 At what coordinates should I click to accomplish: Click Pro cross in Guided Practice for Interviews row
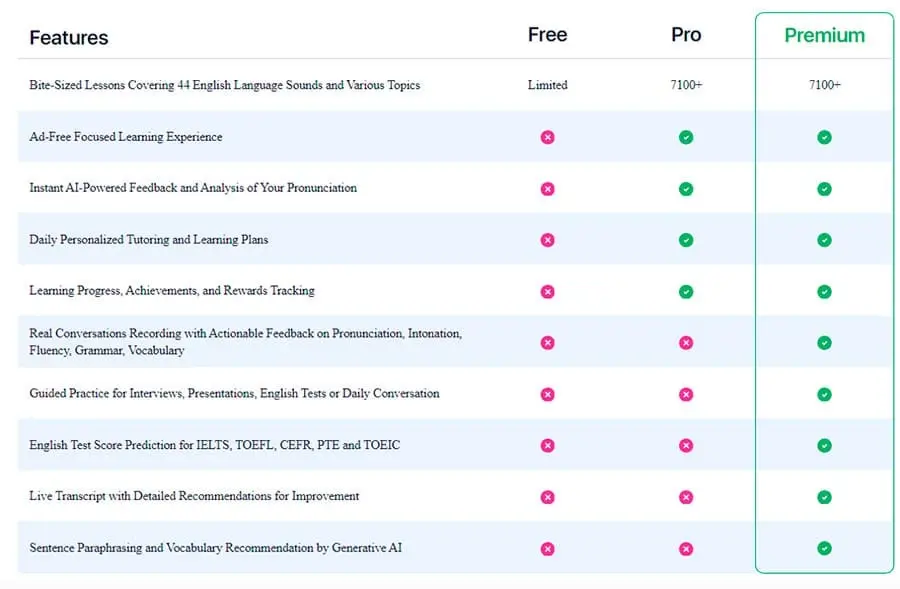(x=686, y=394)
